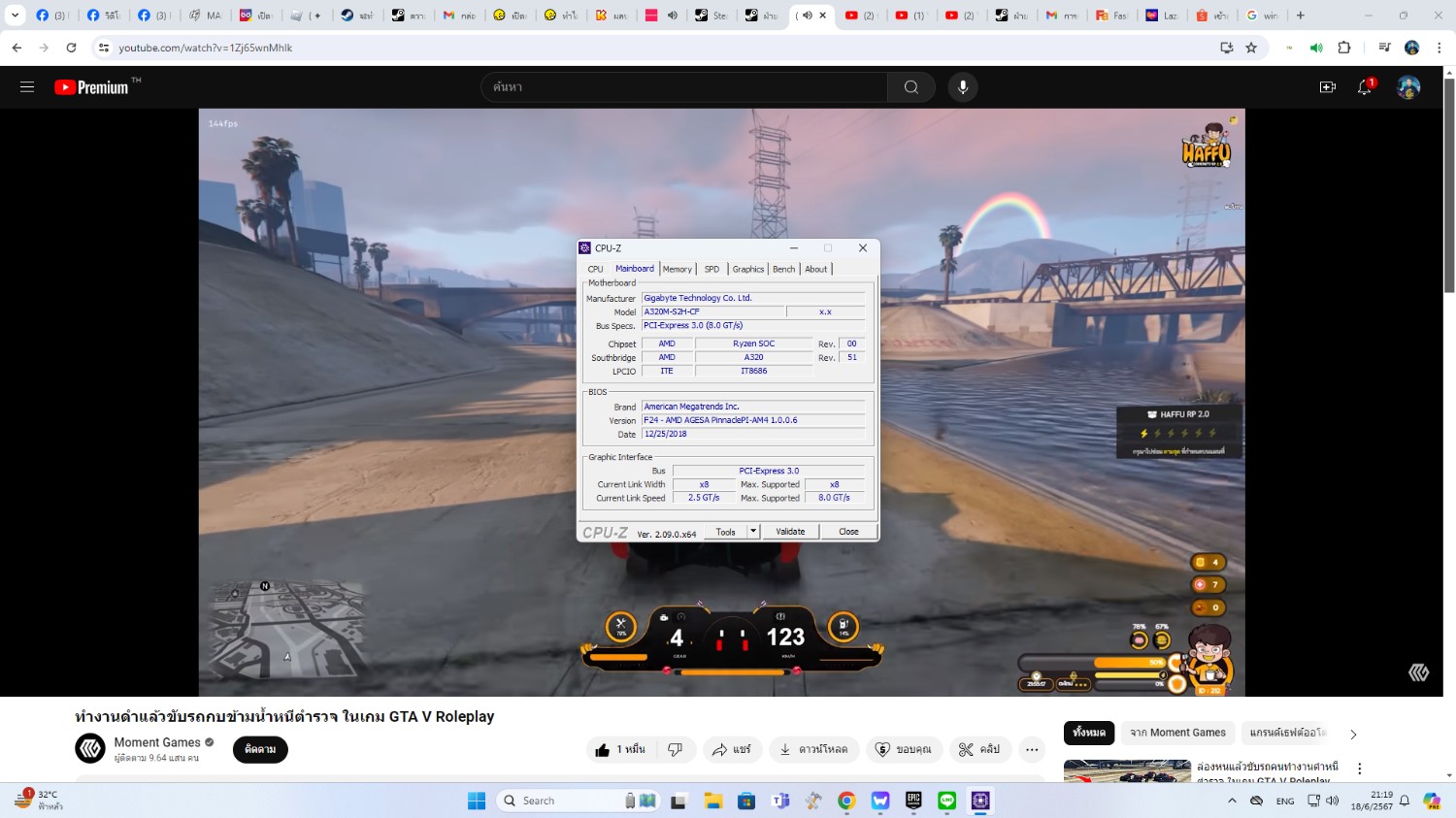Open the Chrome media control button
This screenshot has height=818, width=1456.
point(1385,48)
